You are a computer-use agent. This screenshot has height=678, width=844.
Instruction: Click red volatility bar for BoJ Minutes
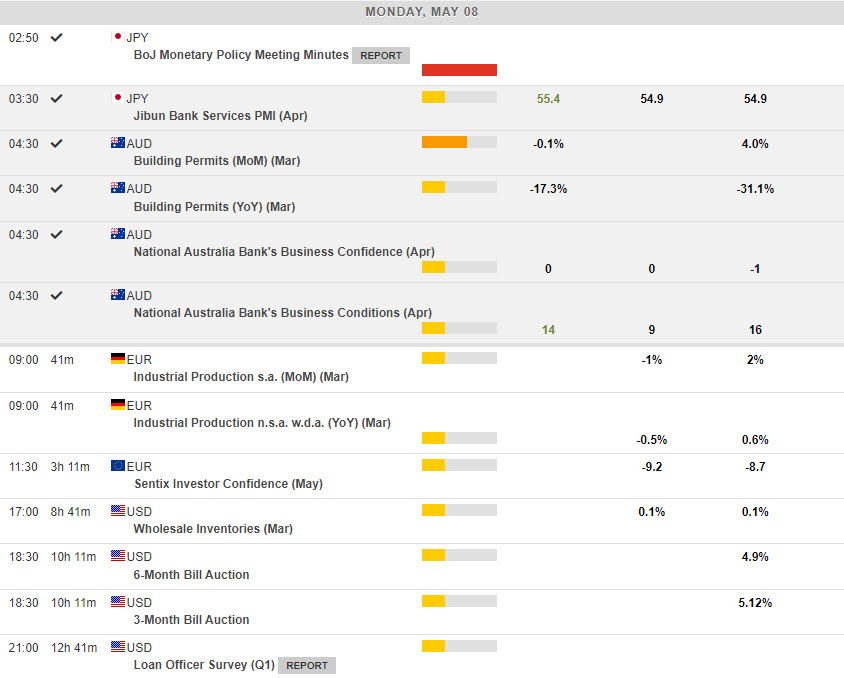click(459, 70)
